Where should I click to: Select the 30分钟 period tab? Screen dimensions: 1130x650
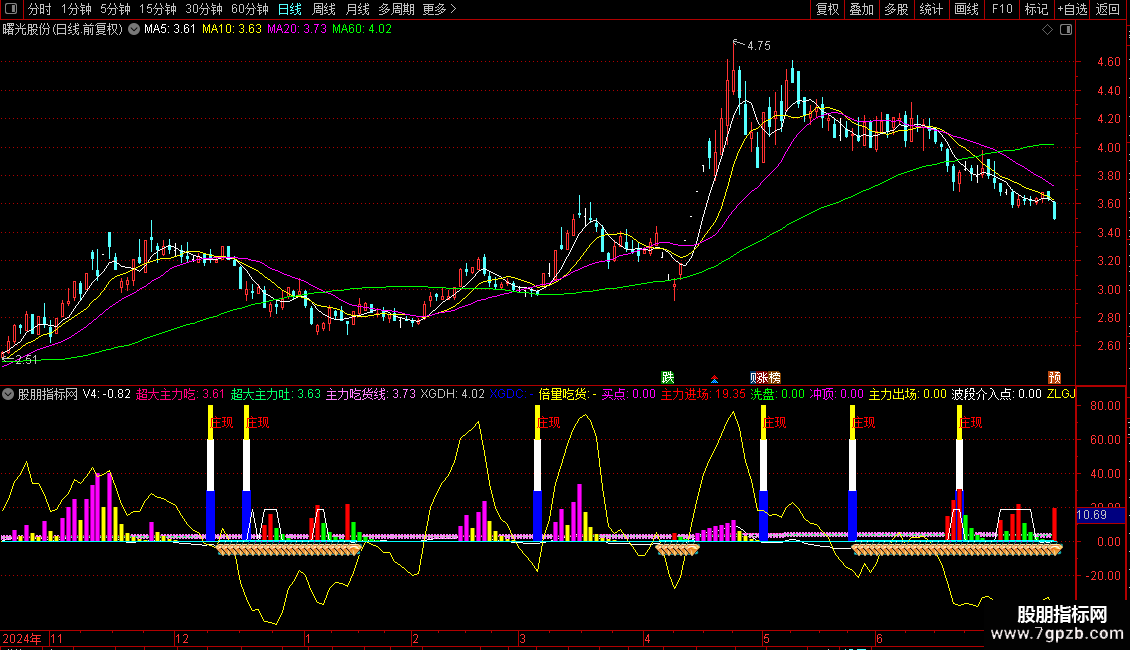click(x=204, y=9)
